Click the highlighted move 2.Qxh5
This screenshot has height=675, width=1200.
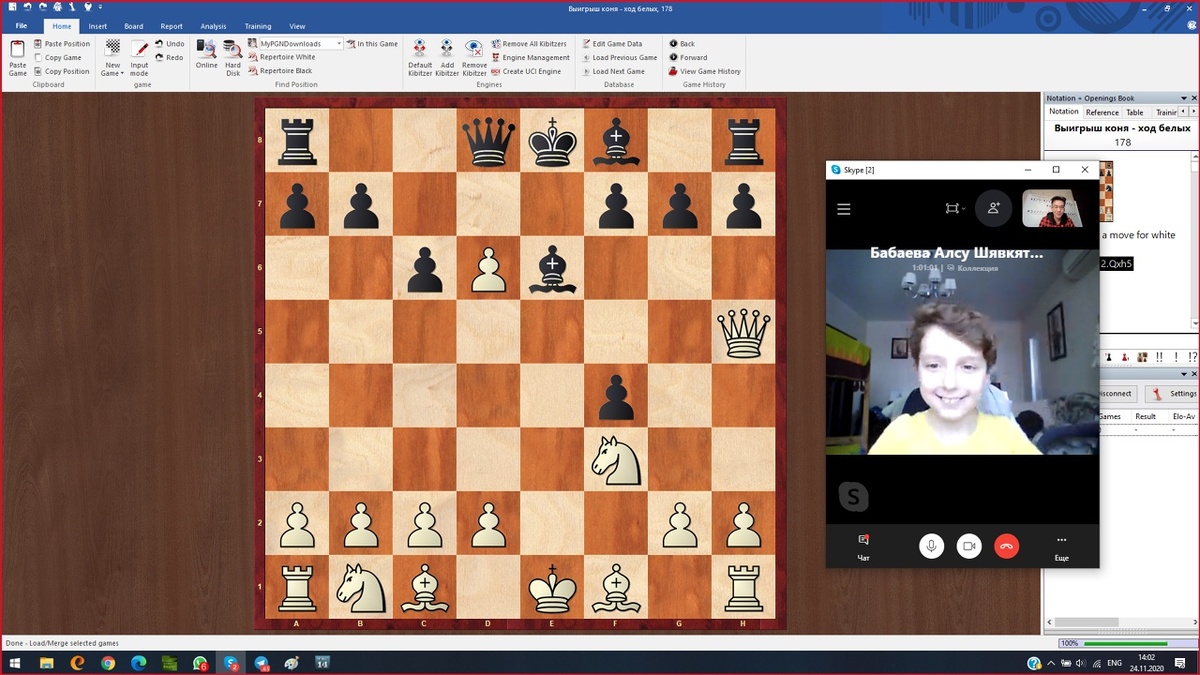point(1115,263)
